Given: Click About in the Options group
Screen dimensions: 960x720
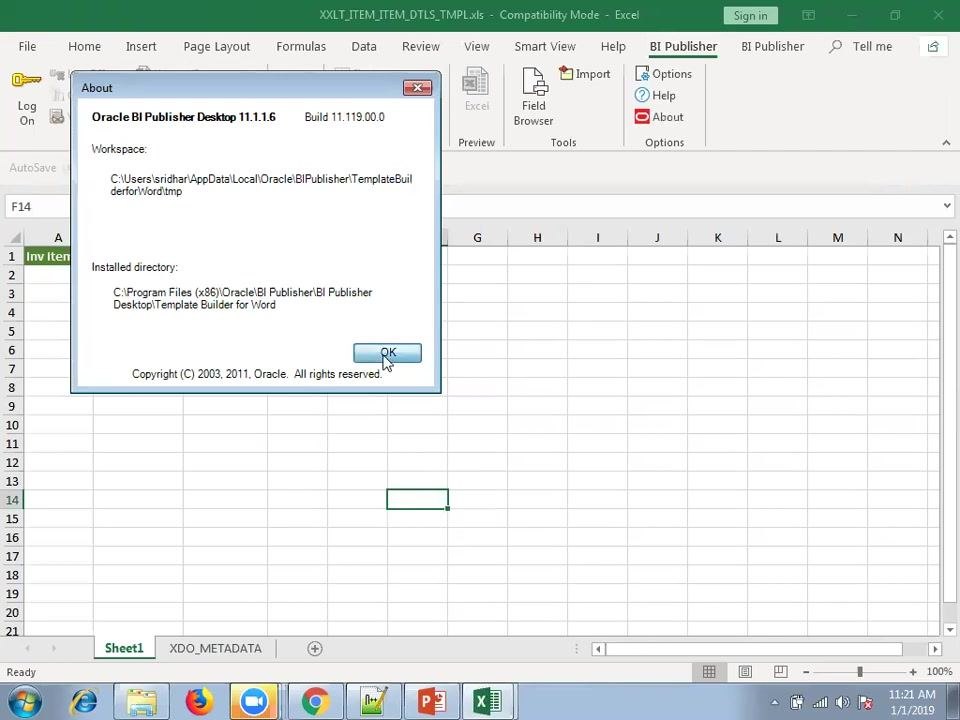Looking at the screenshot, I should coord(659,117).
